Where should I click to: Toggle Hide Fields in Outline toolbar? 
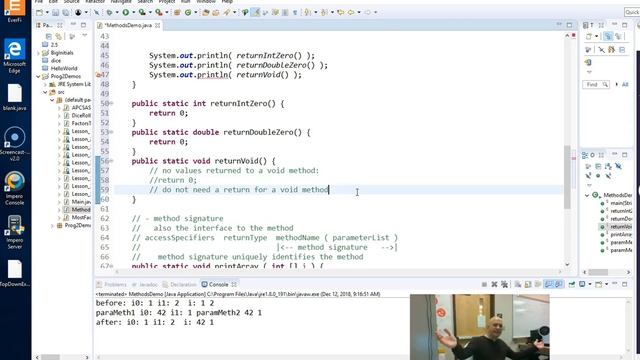click(x=618, y=166)
